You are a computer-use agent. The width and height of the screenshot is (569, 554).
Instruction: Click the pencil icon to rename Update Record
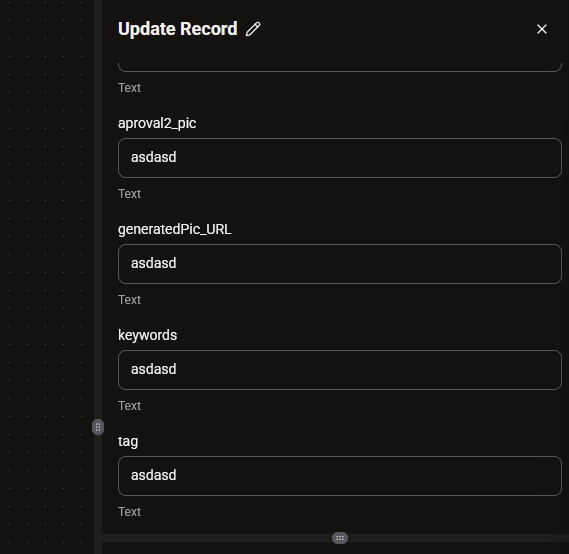coord(253,29)
